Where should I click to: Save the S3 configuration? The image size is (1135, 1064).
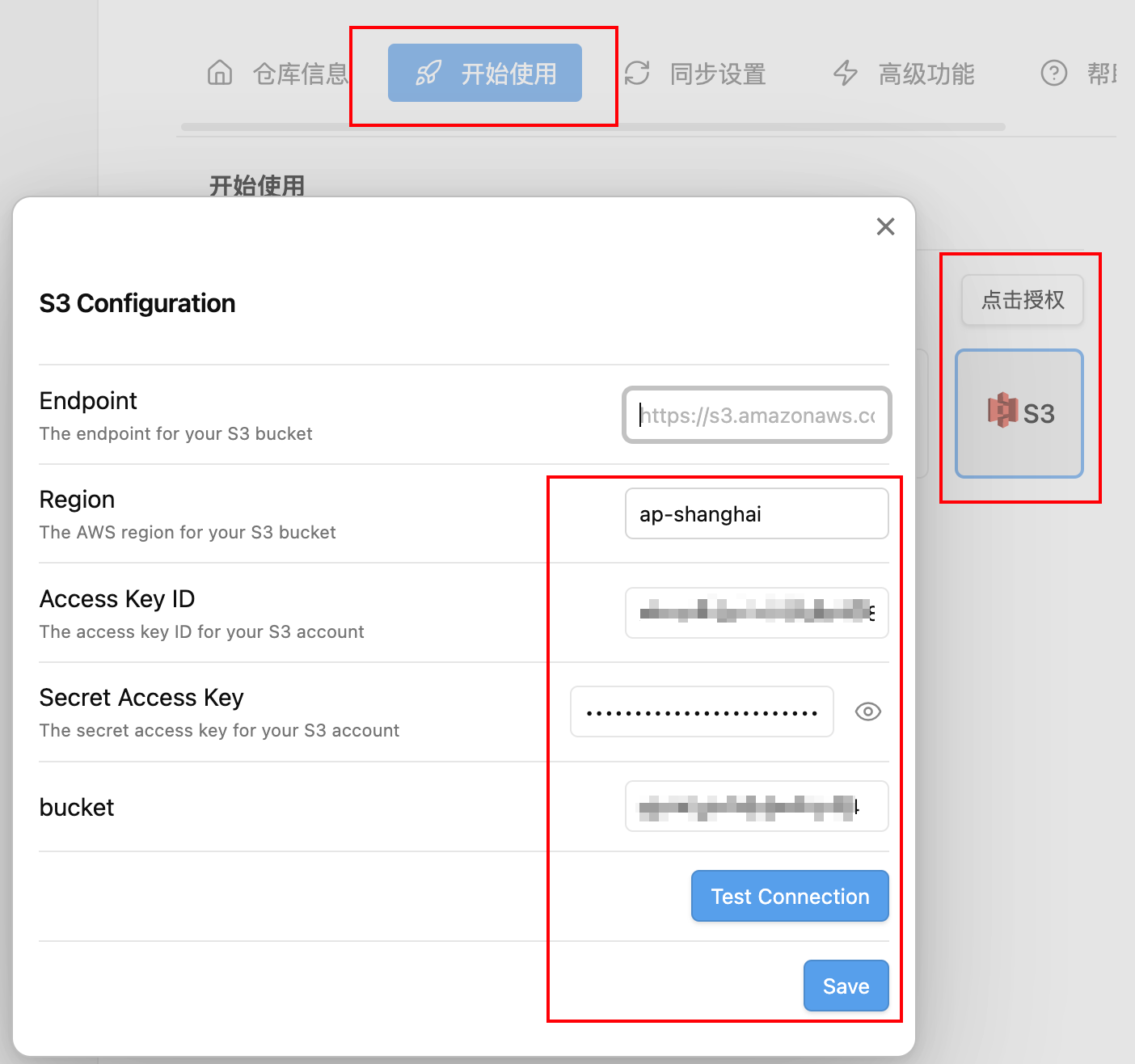pos(846,986)
